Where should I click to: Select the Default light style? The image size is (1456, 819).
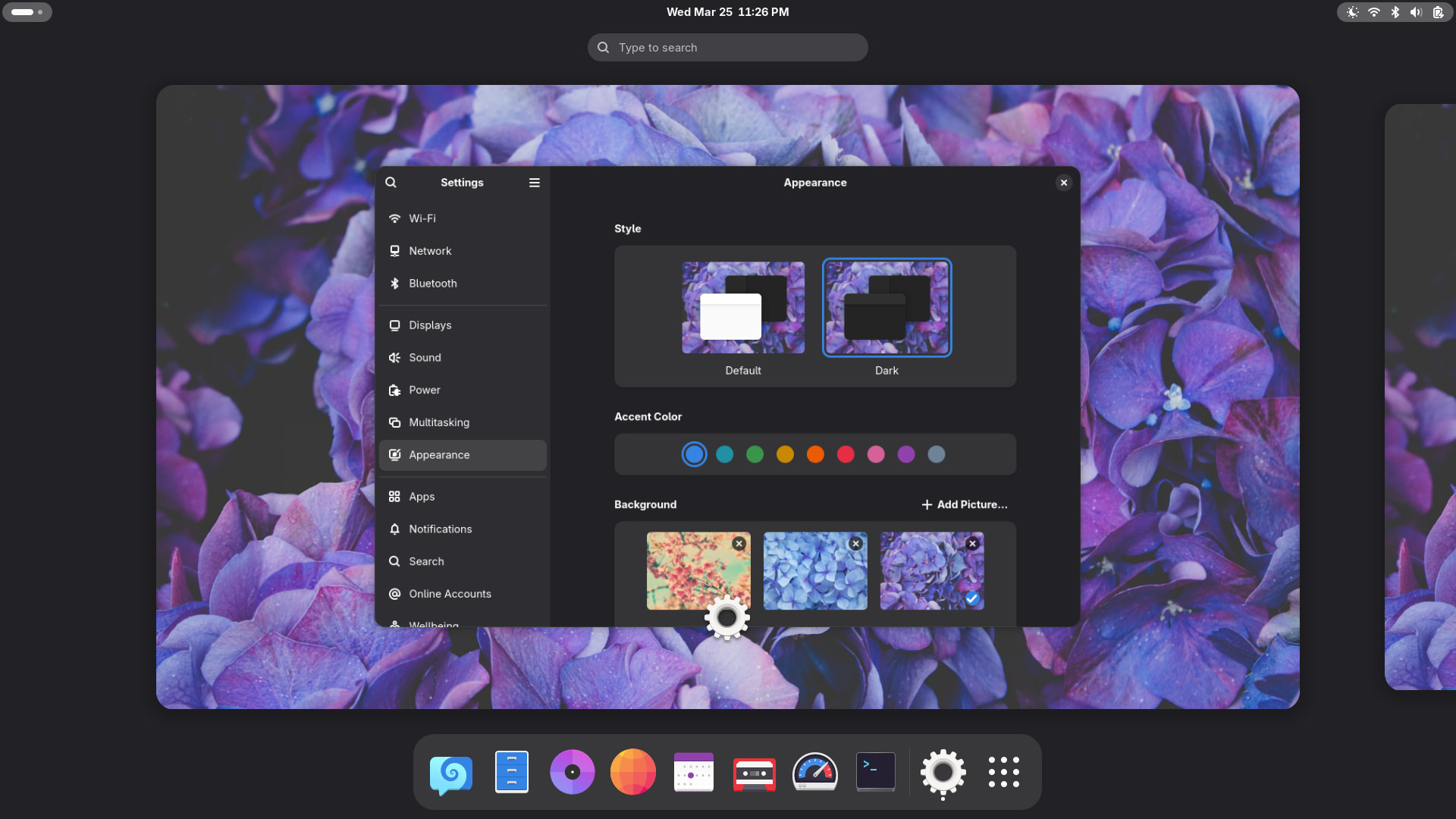coord(742,308)
